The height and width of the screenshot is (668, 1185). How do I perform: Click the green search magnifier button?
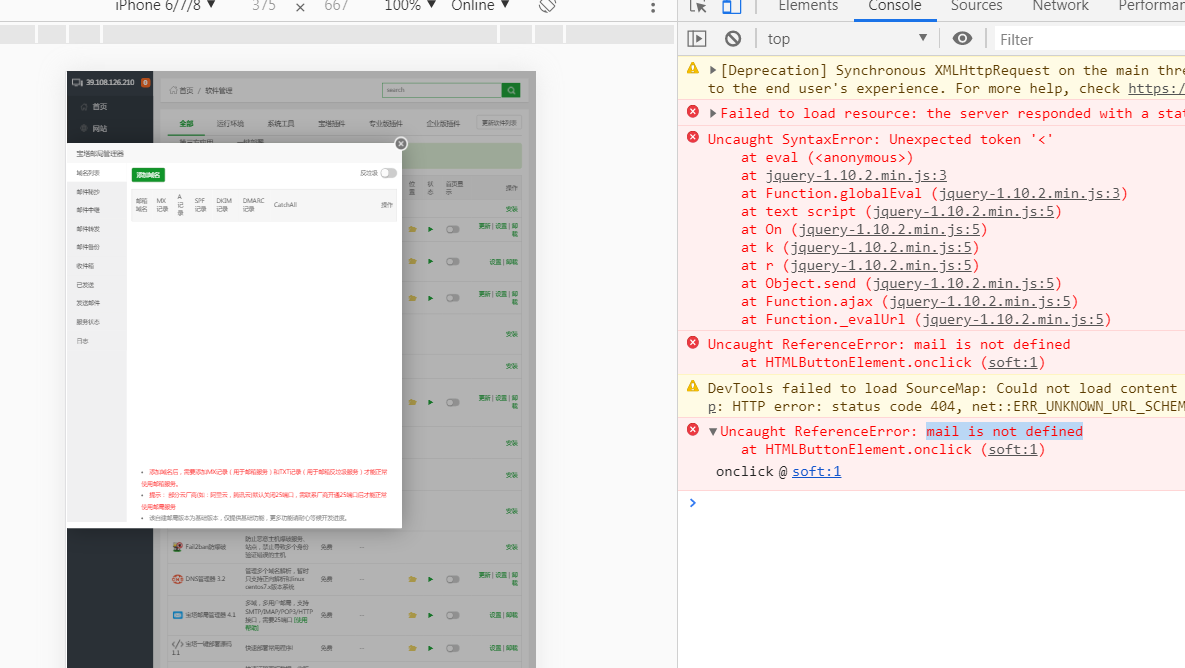[x=511, y=90]
